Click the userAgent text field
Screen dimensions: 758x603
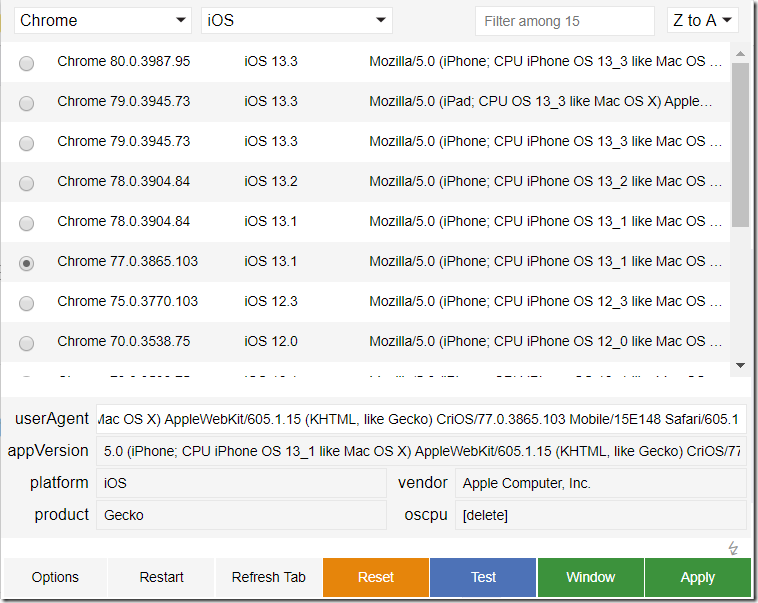coord(421,419)
